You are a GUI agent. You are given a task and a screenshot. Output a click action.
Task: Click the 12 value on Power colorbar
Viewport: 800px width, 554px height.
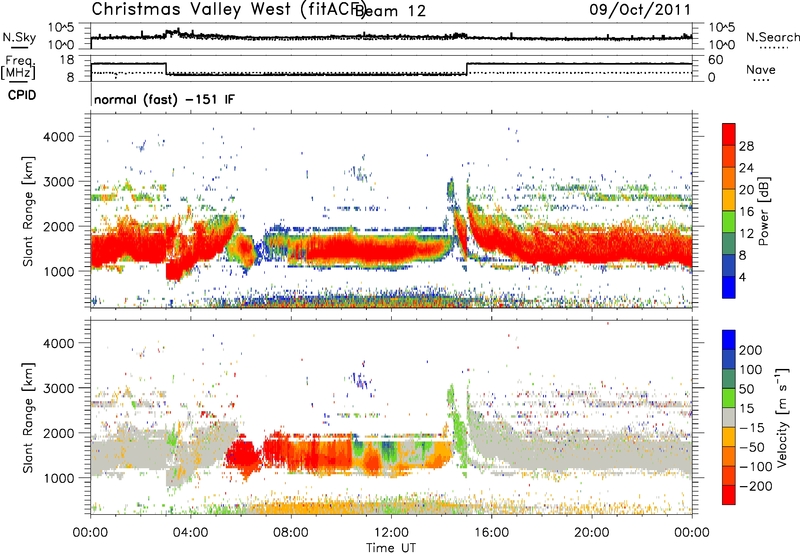746,234
